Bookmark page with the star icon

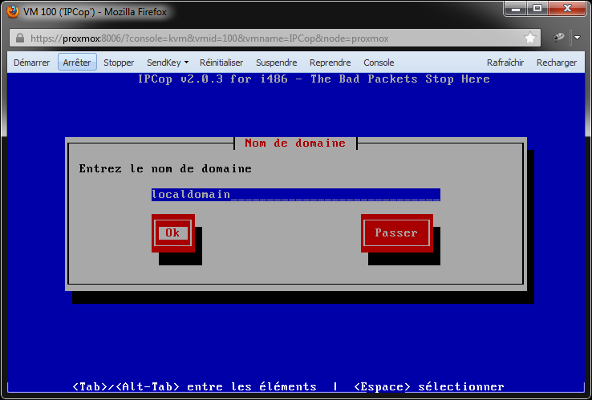click(530, 38)
